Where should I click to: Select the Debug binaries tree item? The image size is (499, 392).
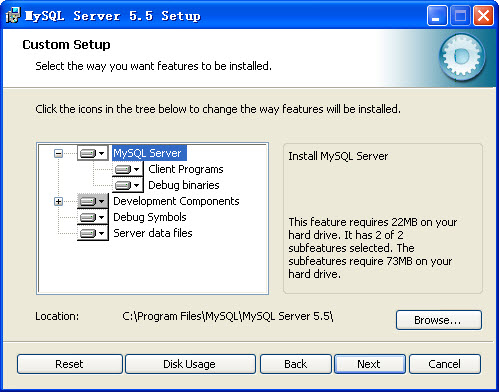click(x=184, y=185)
